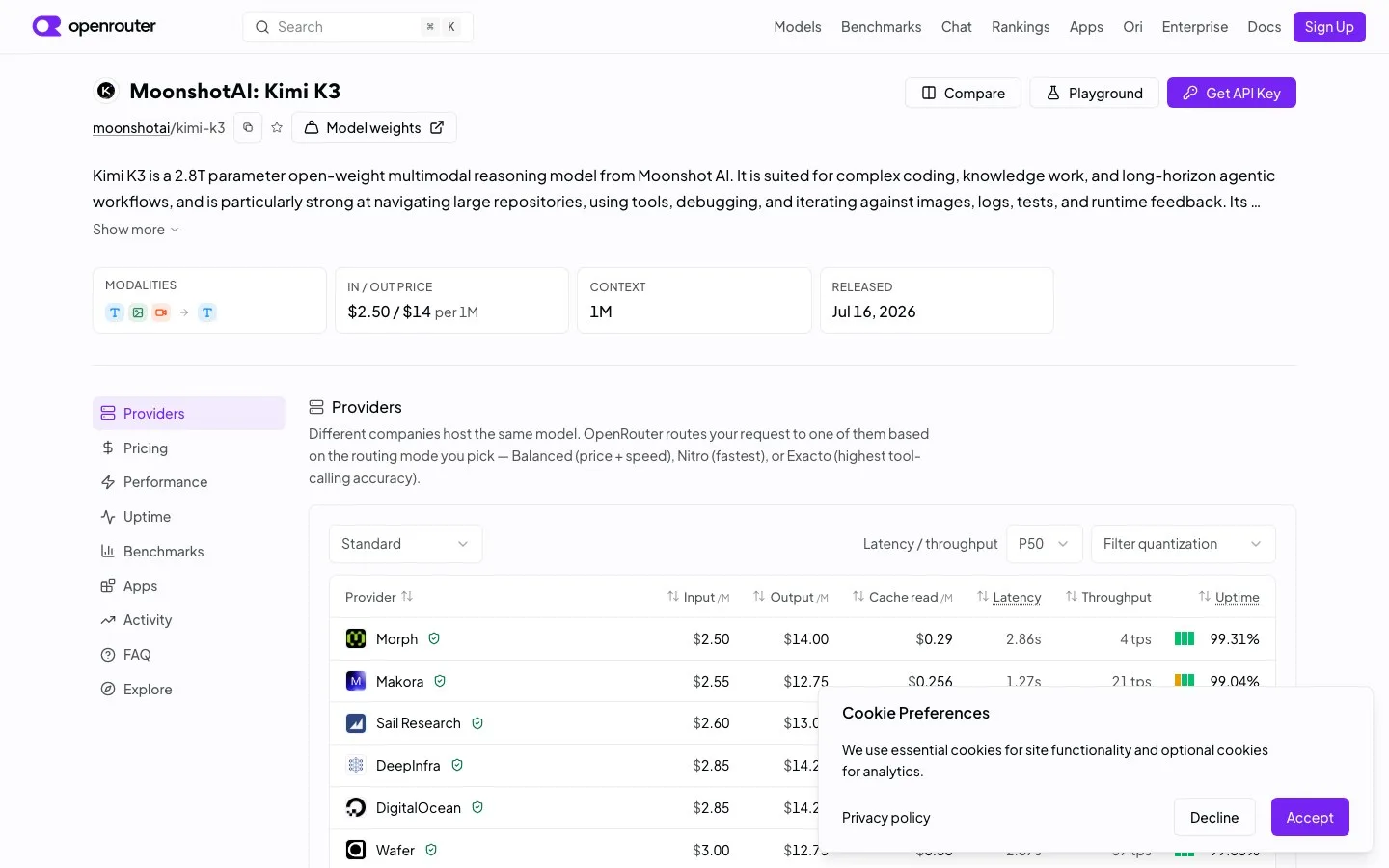Click the Kimi K3 model avatar icon
The height and width of the screenshot is (868, 1389).
(106, 91)
